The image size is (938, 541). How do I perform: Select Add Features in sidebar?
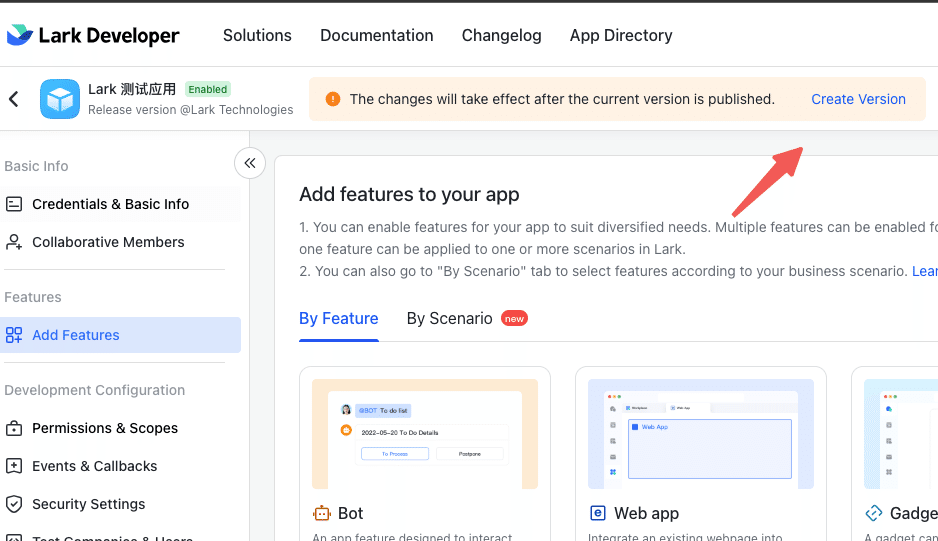pyautogui.click(x=76, y=335)
